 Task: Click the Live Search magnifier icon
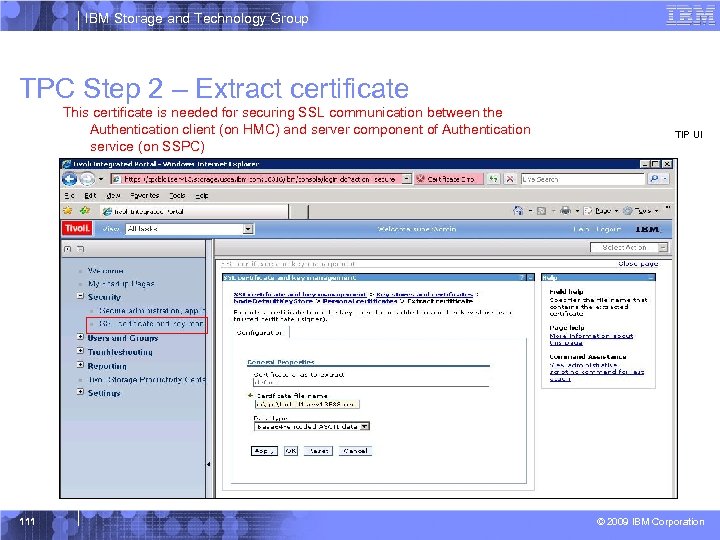(654, 179)
